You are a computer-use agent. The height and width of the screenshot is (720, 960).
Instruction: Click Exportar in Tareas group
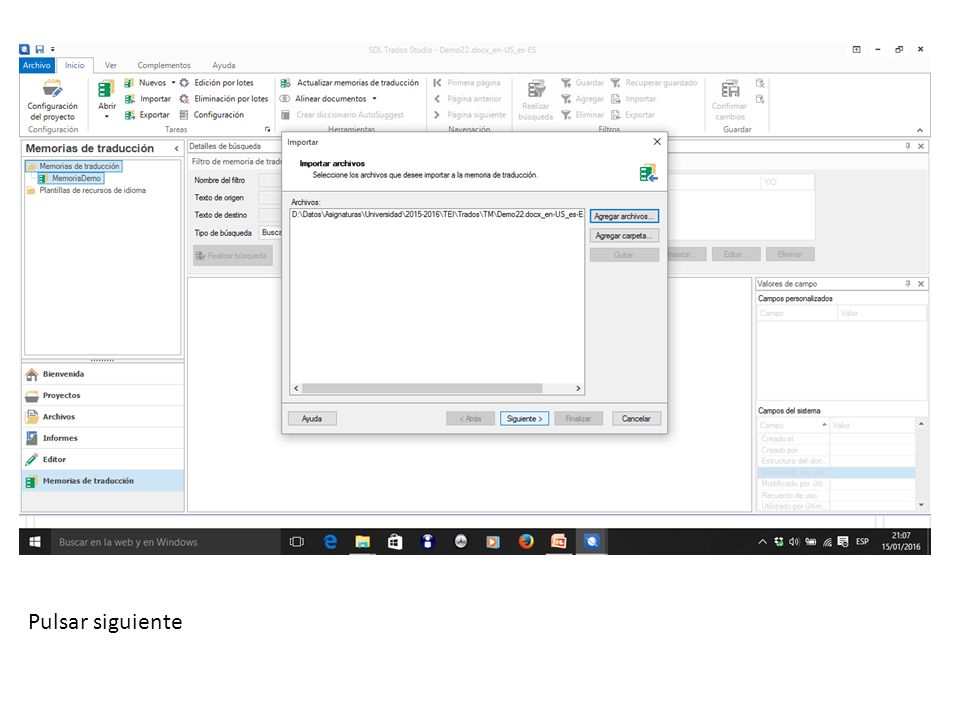click(x=147, y=114)
